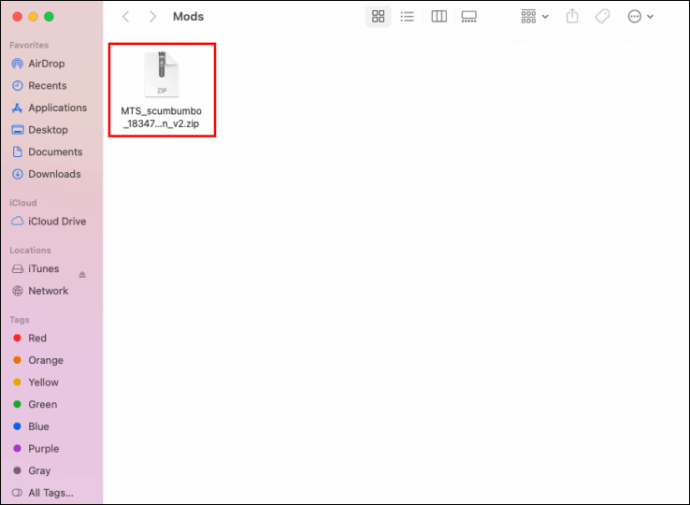The width and height of the screenshot is (690, 505).
Task: Maximize the window with green button
Action: coord(49,17)
